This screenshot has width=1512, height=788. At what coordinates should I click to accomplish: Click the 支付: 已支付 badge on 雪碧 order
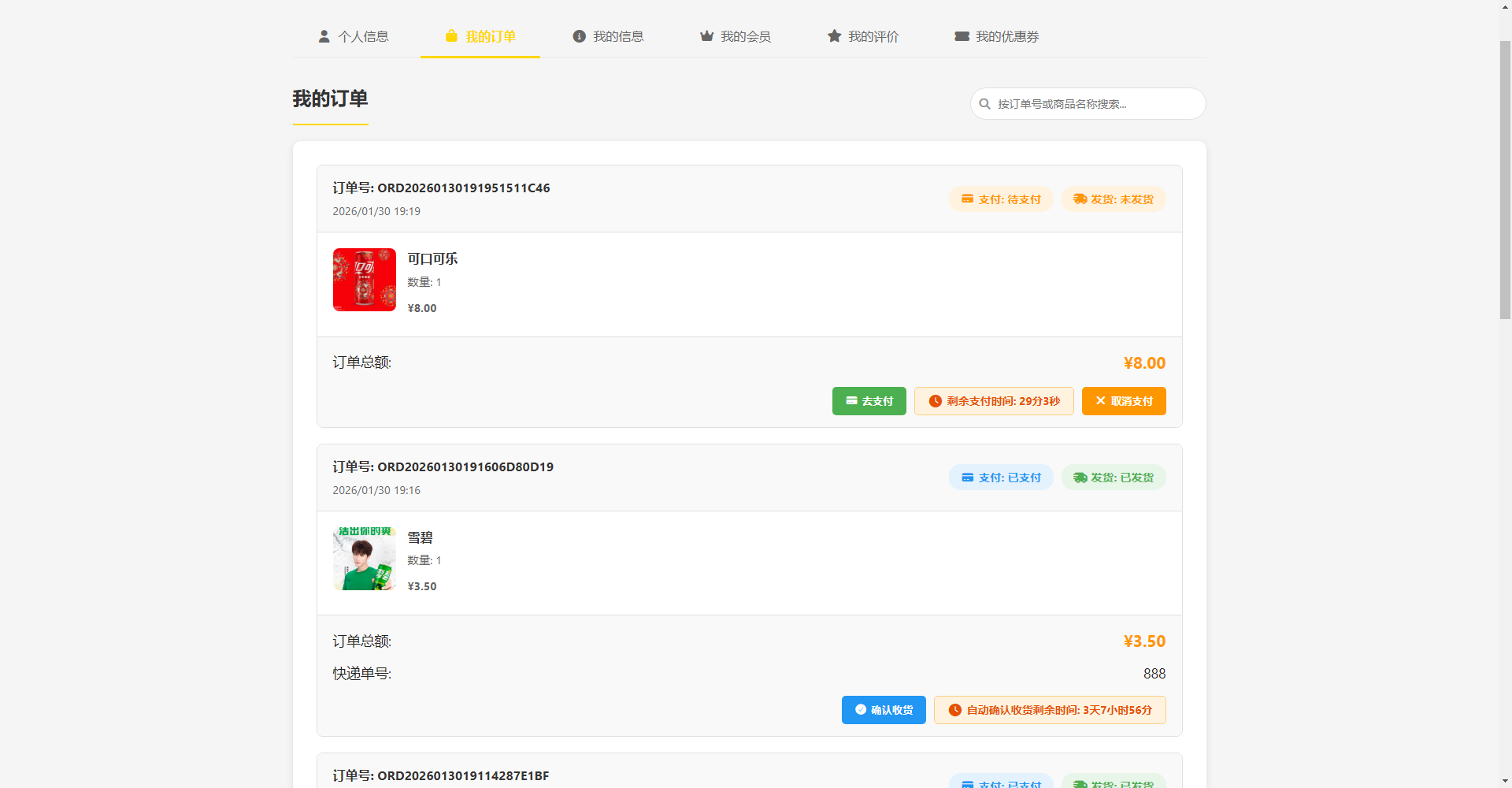[1001, 478]
